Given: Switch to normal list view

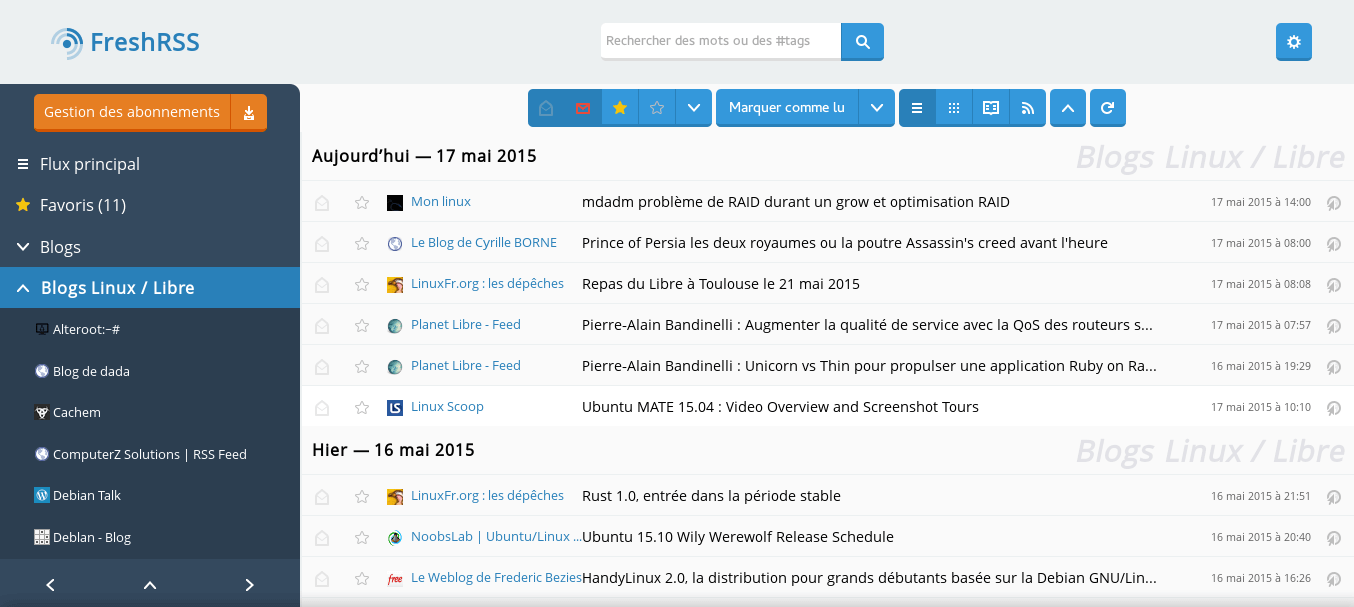Looking at the screenshot, I should tap(917, 108).
